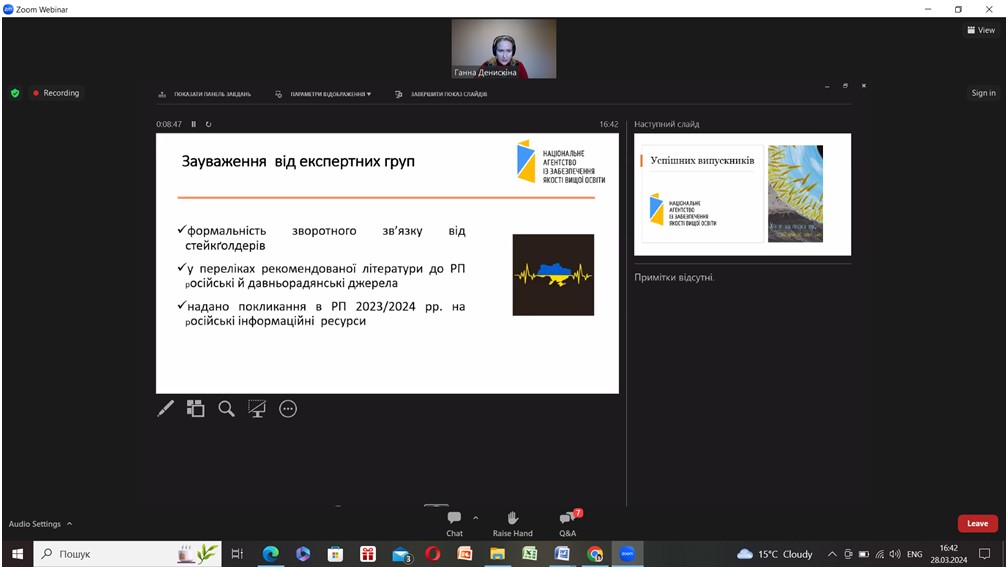The width and height of the screenshot is (1008, 569).
Task: Click the green encryption shield icon
Action: [x=15, y=93]
